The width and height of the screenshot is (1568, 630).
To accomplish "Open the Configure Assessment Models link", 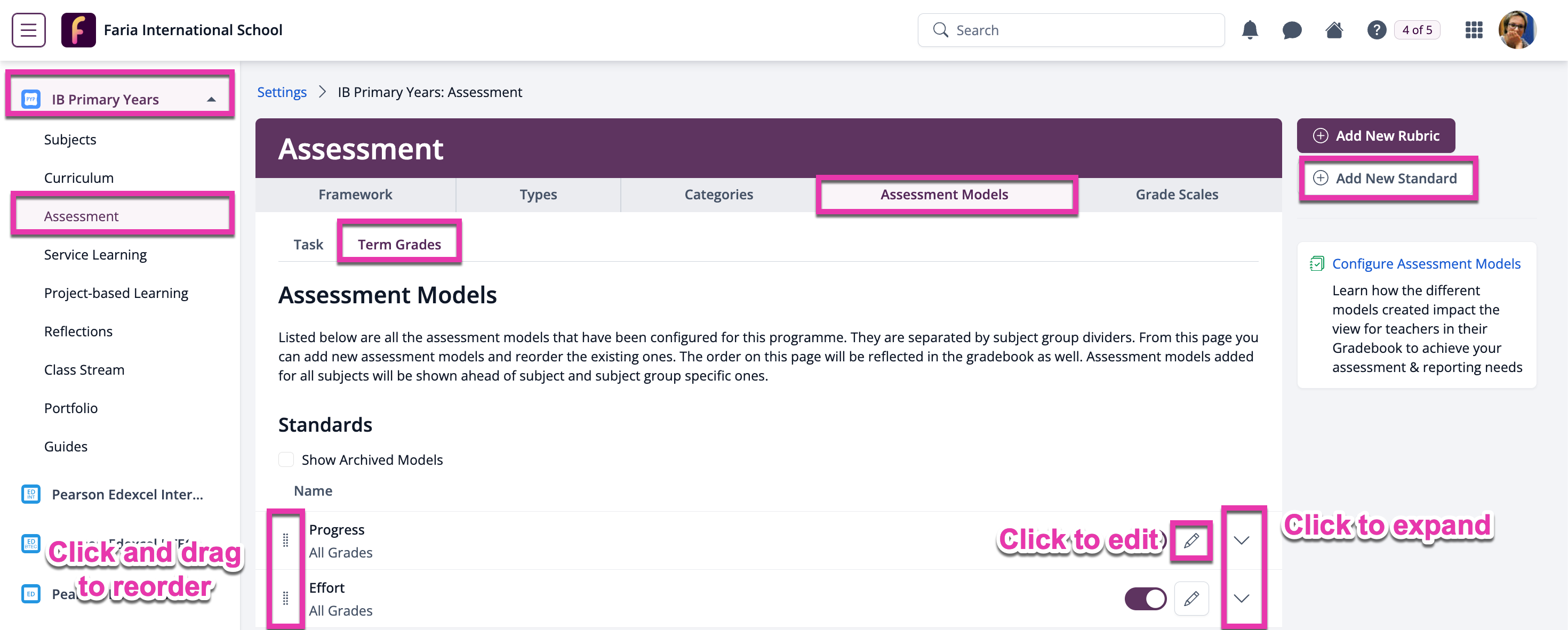I will (1426, 263).
